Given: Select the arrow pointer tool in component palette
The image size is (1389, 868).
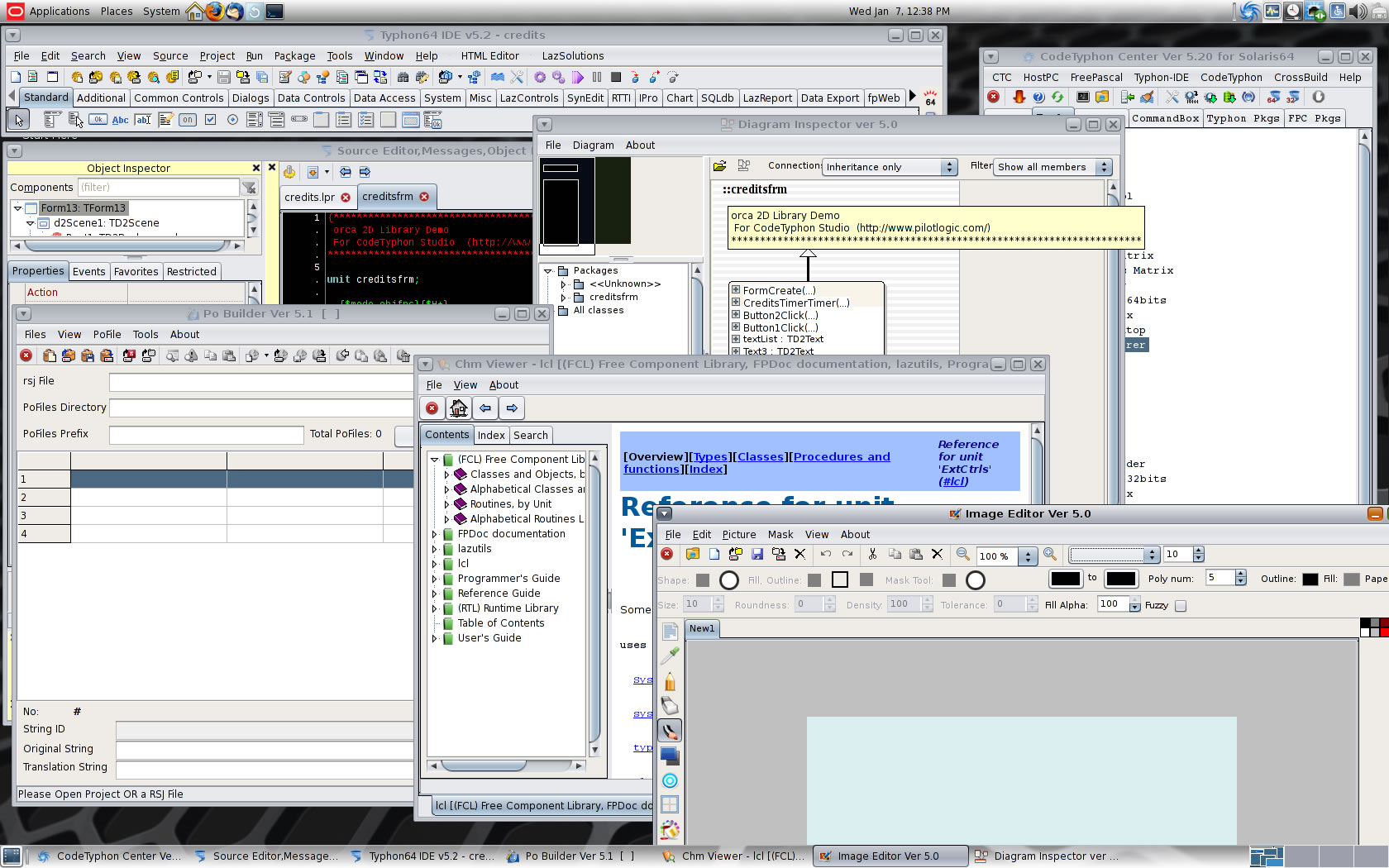Looking at the screenshot, I should pos(18,120).
